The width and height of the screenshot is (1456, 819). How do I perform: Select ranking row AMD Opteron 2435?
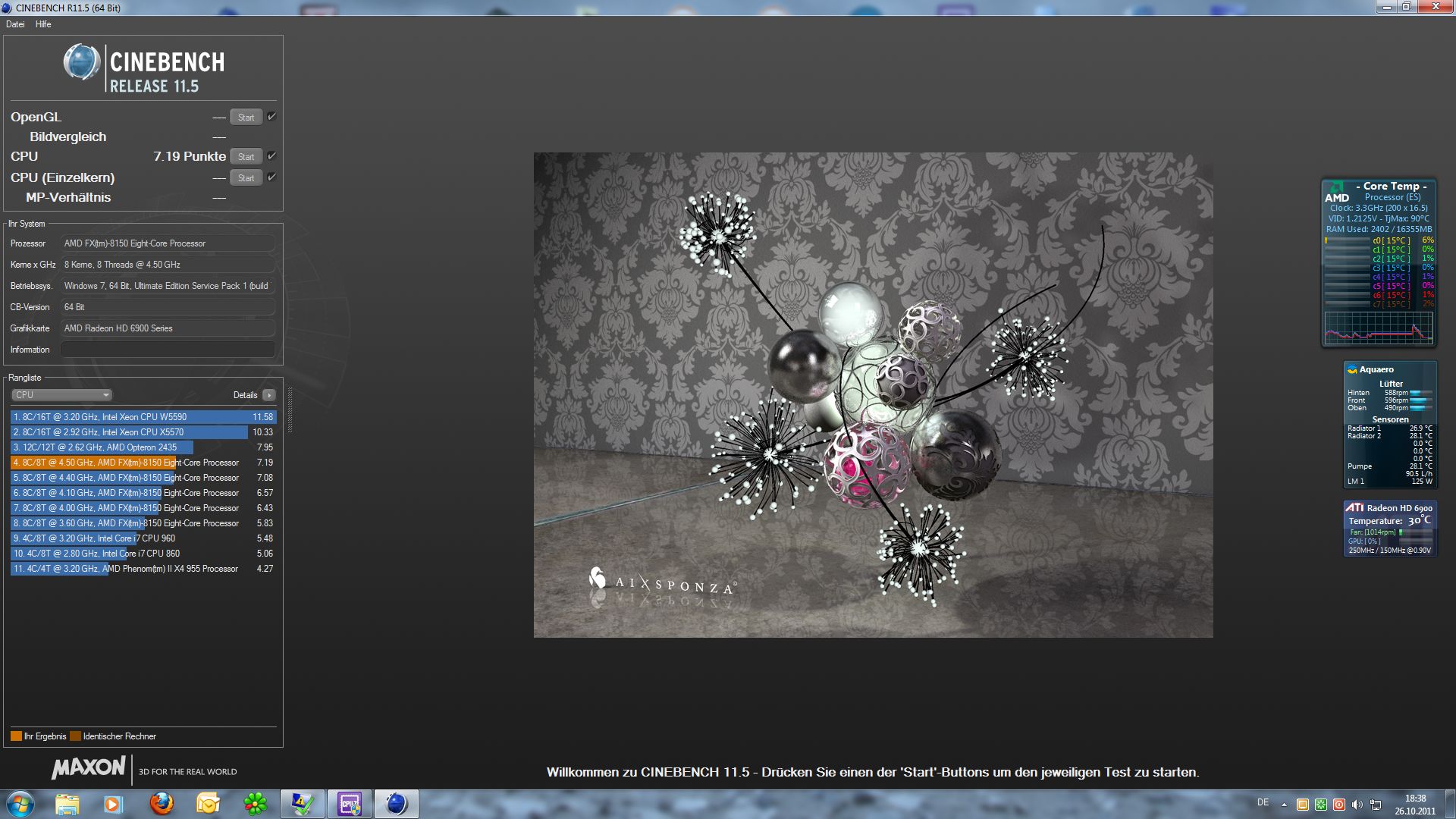tap(143, 447)
